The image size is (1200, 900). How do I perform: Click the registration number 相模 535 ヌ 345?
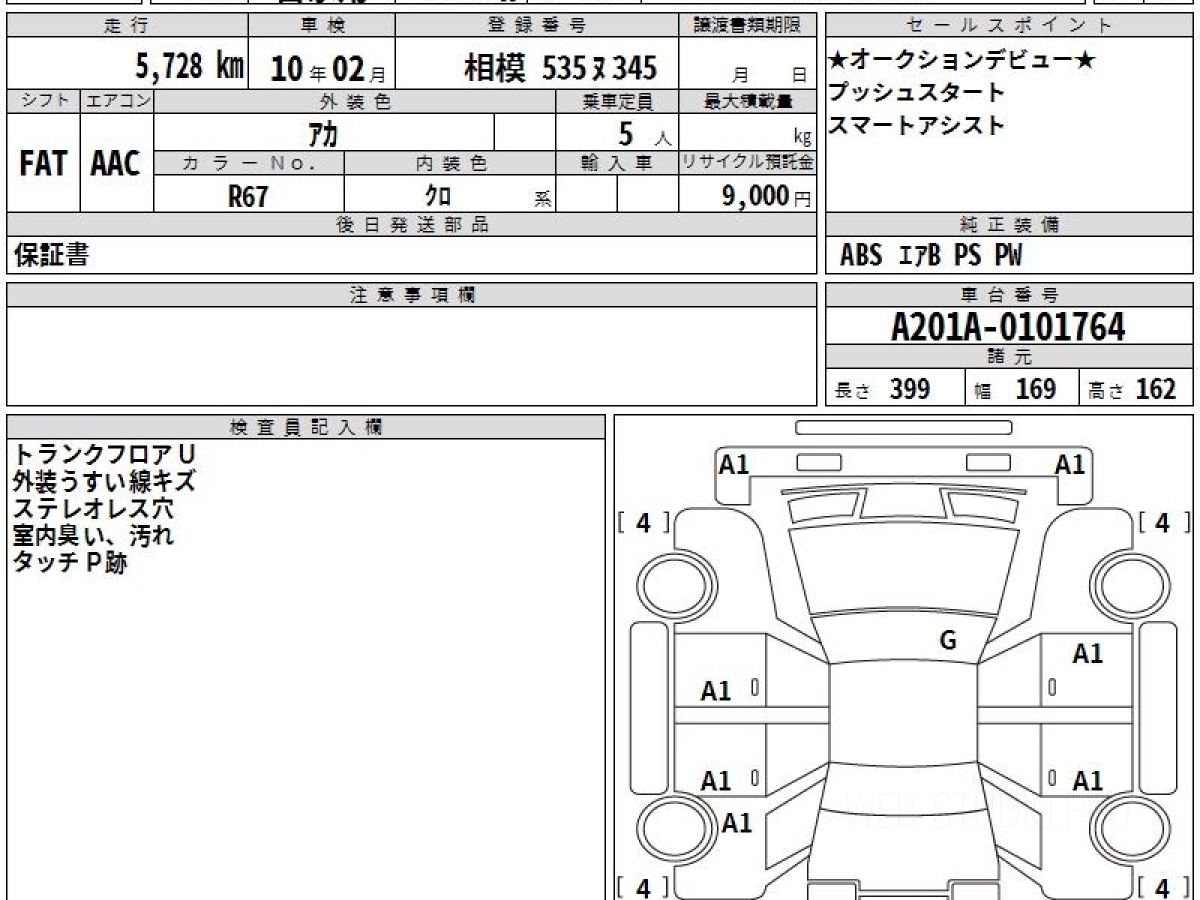click(560, 68)
